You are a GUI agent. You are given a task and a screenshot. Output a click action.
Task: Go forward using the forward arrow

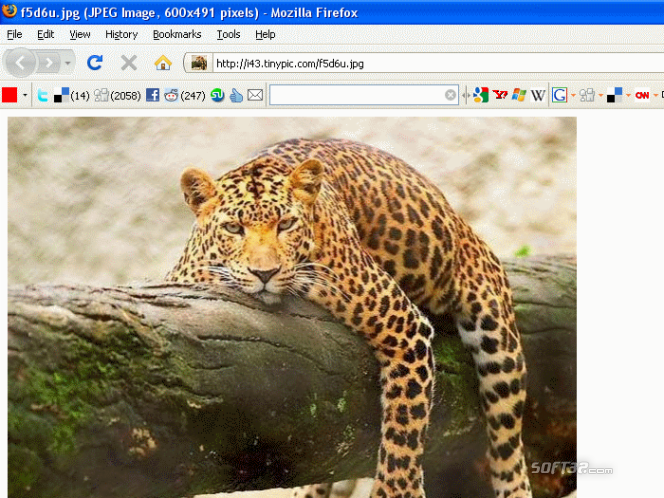[x=49, y=63]
